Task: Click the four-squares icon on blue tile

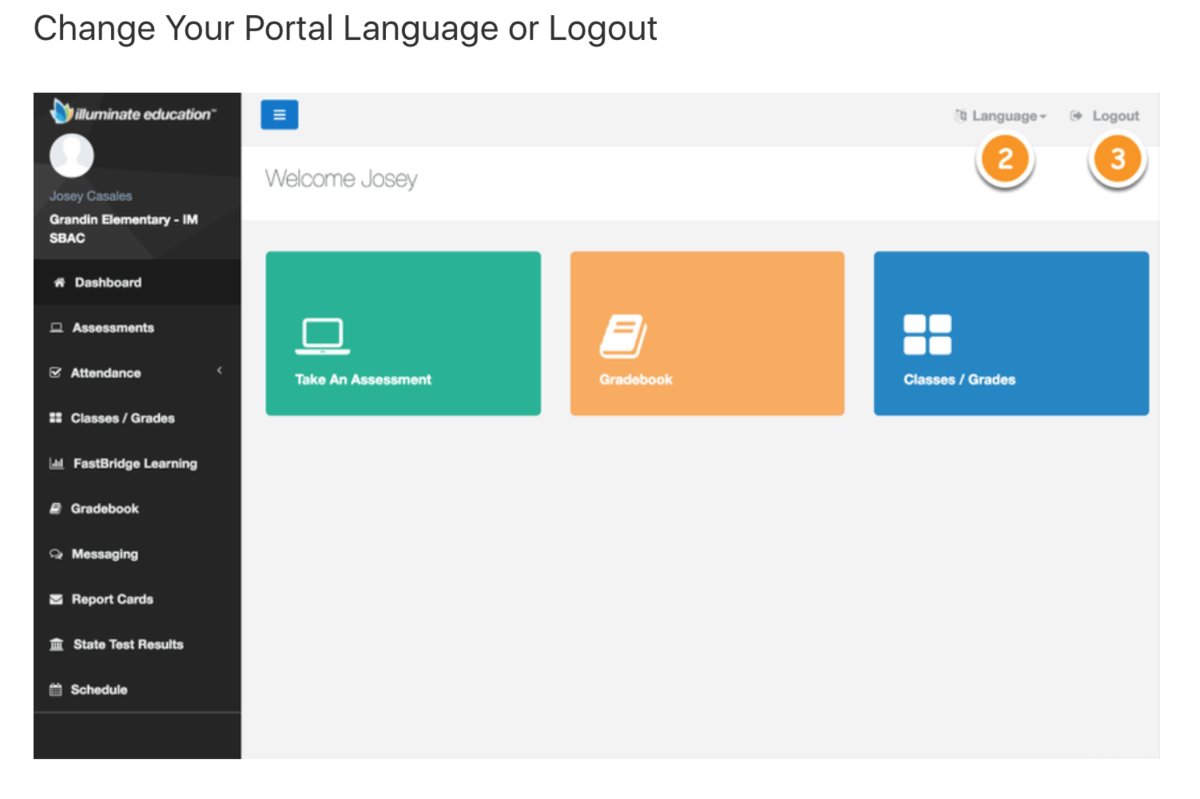Action: [927, 335]
